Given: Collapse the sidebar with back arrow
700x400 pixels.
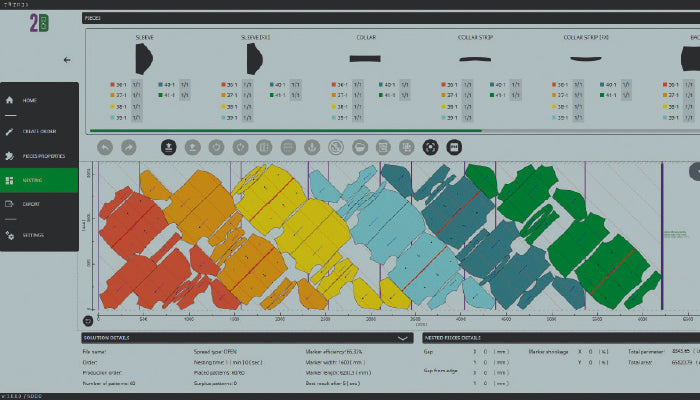Looking at the screenshot, I should (x=67, y=60).
